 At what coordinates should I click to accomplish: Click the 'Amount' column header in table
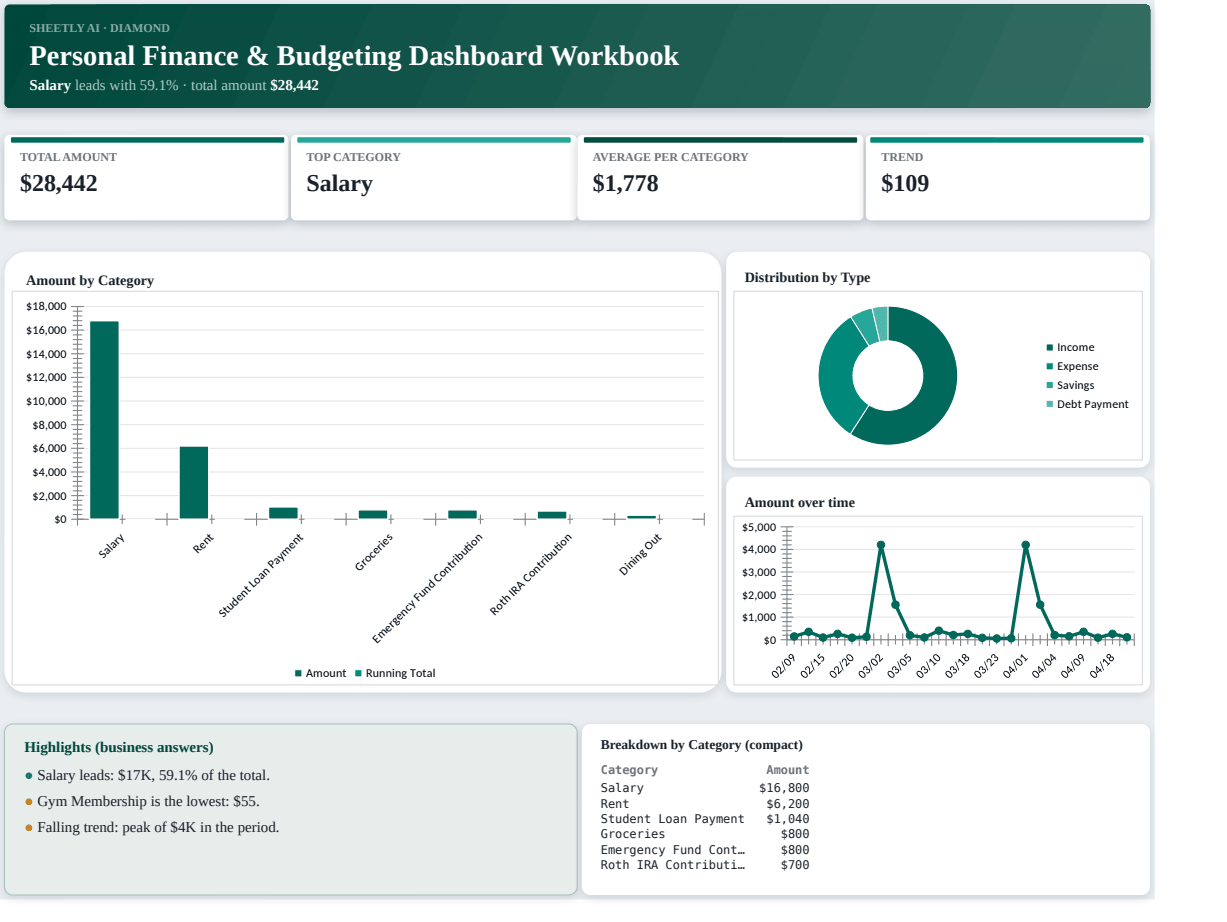pos(788,770)
